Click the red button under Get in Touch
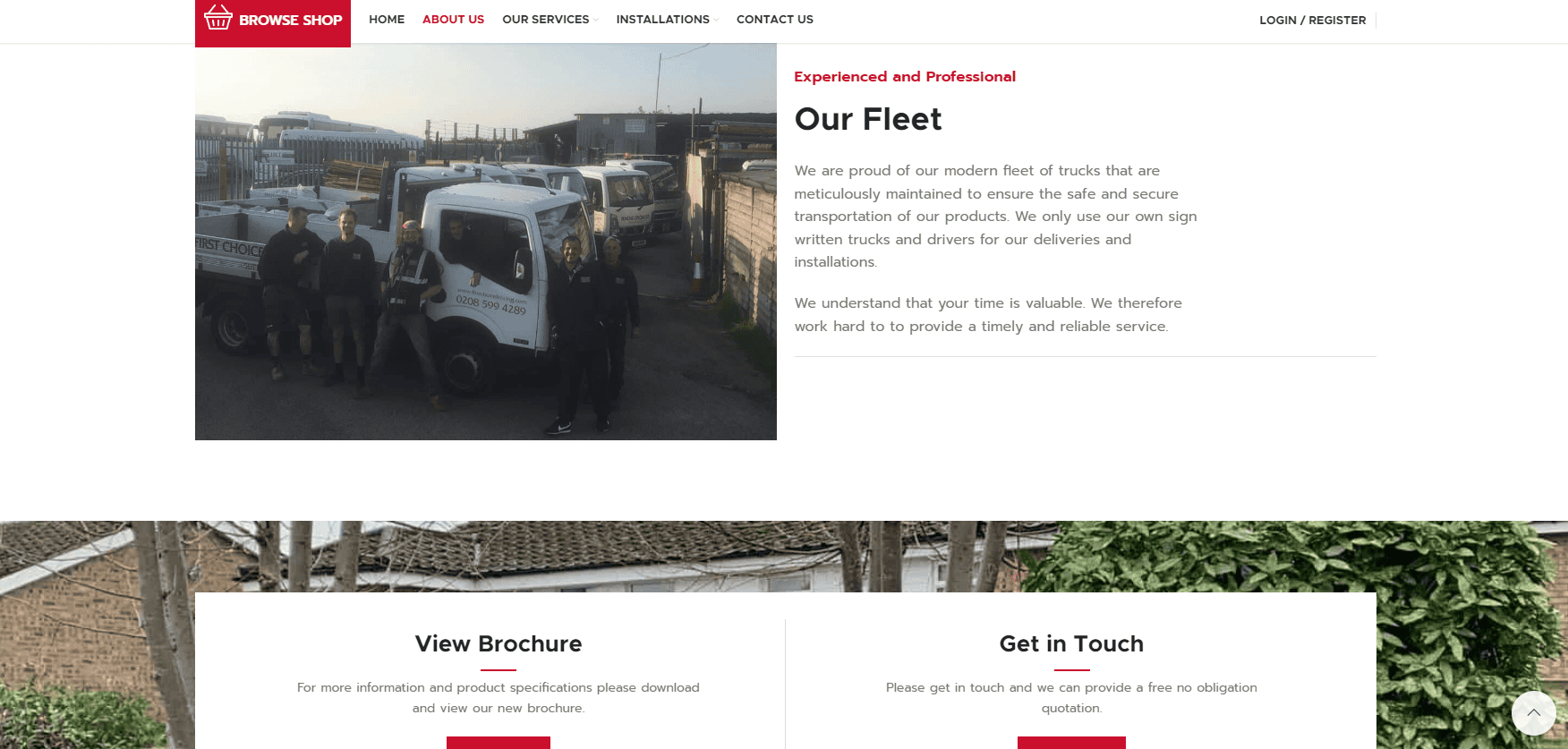 (1071, 743)
